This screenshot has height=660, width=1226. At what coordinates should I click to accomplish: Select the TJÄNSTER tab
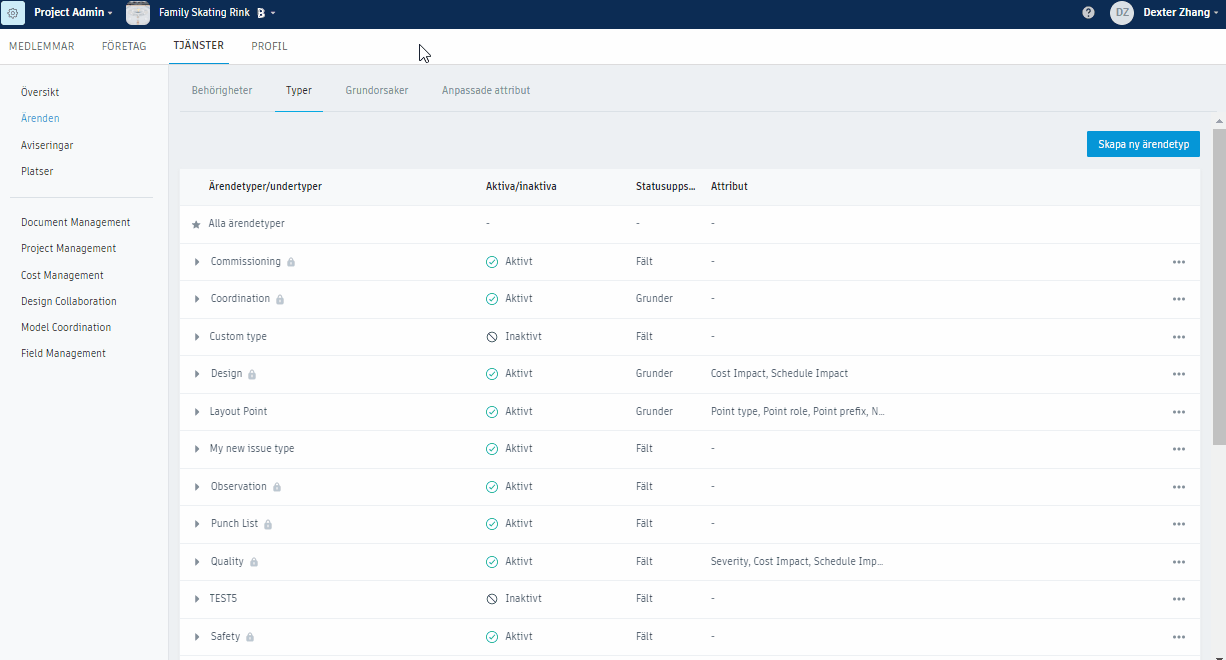pos(199,46)
